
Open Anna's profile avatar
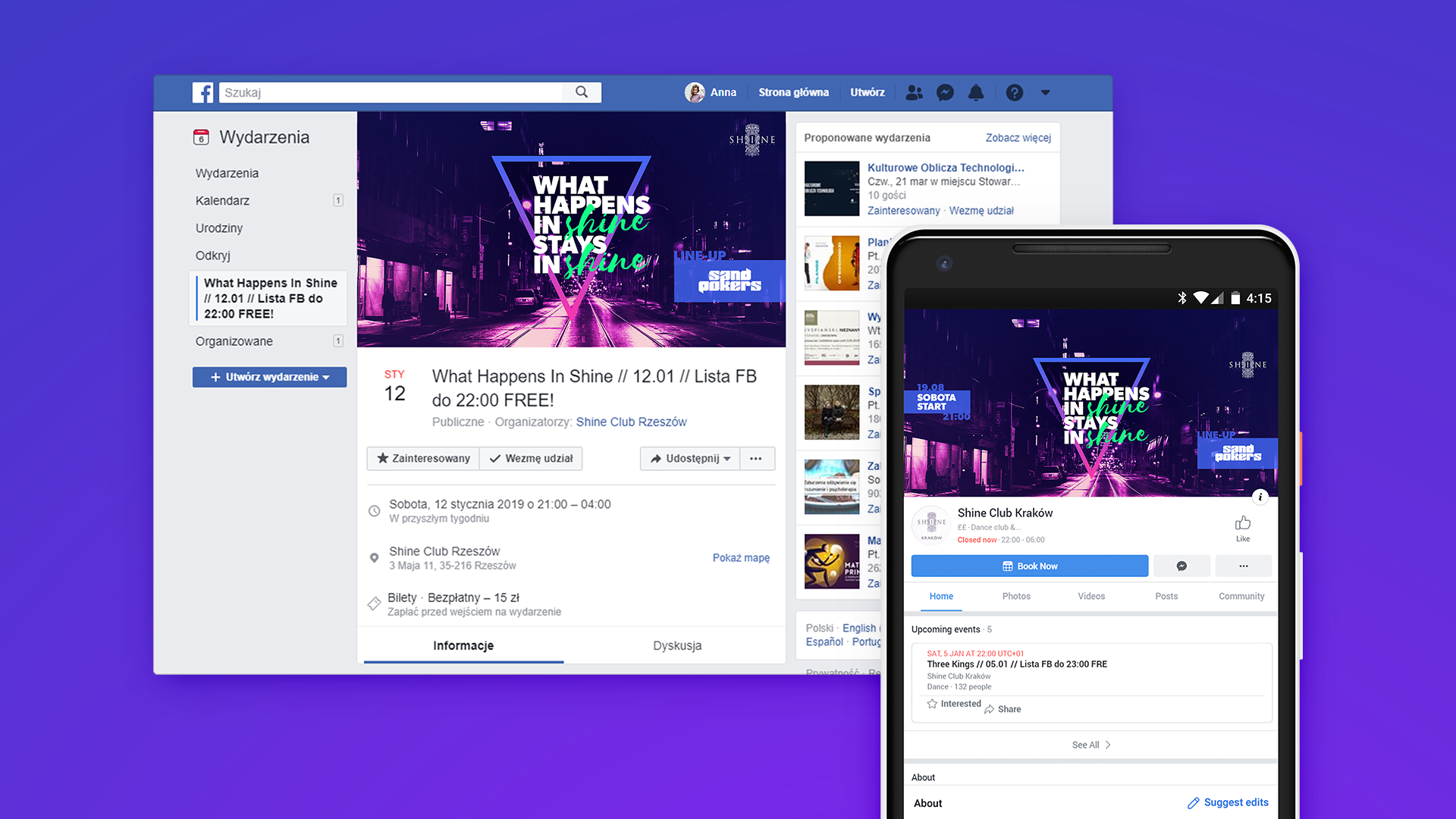695,93
